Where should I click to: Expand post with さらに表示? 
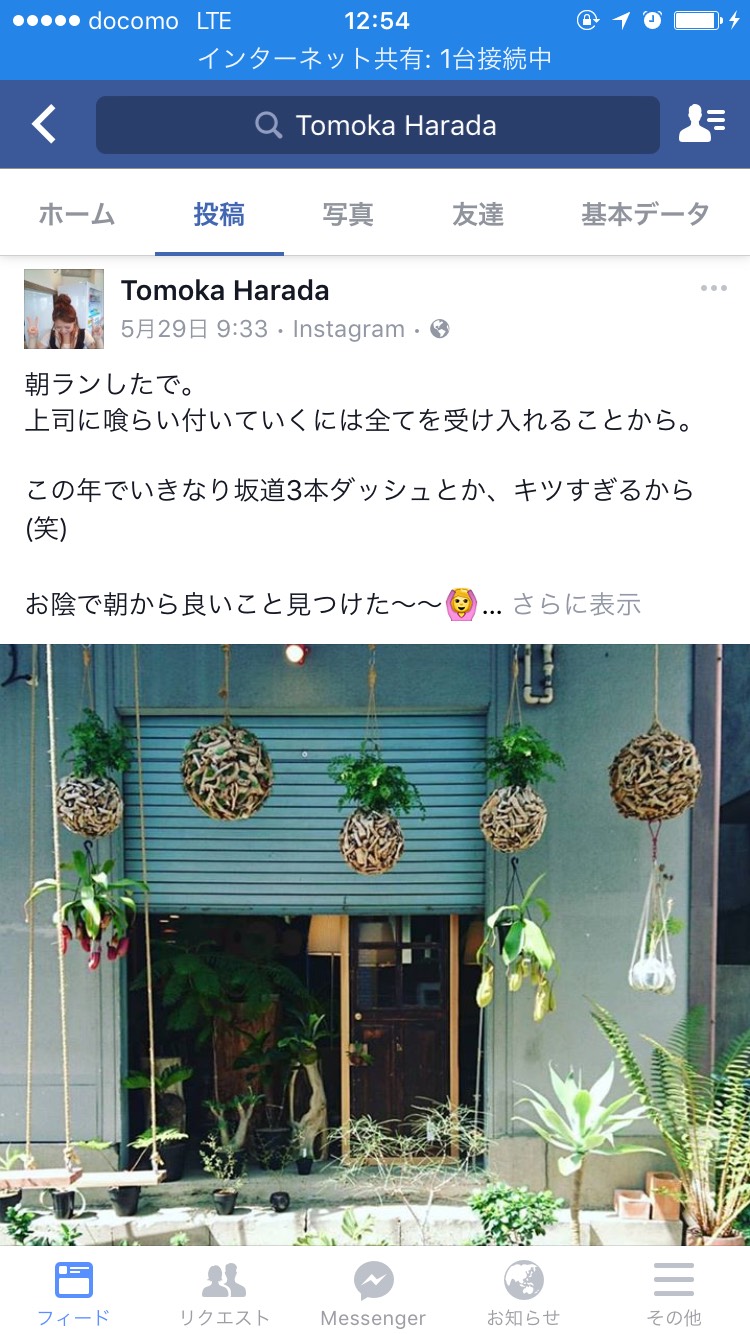pyautogui.click(x=577, y=604)
